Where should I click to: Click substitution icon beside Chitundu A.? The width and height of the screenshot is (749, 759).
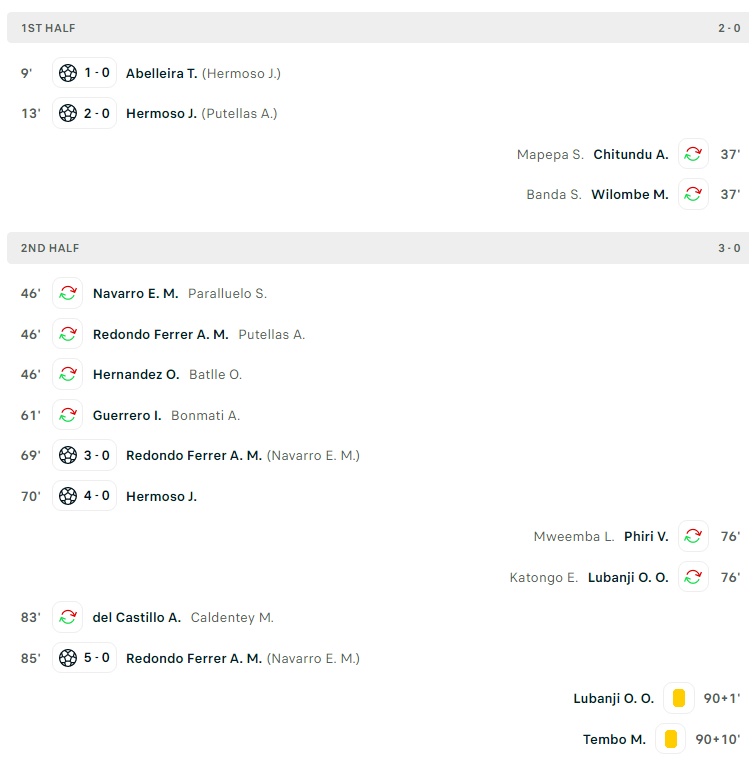[693, 154]
